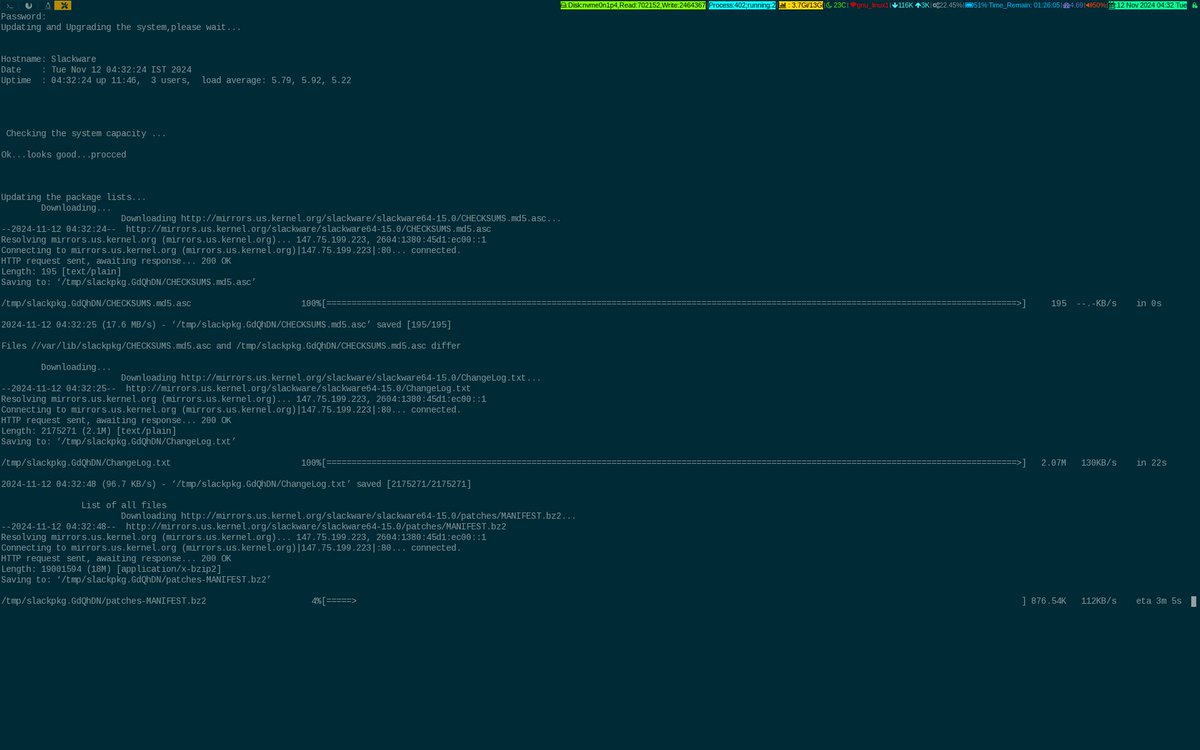Click the yellow memory usage 3.7G/13G block
The image size is (1200, 750).
800,5
